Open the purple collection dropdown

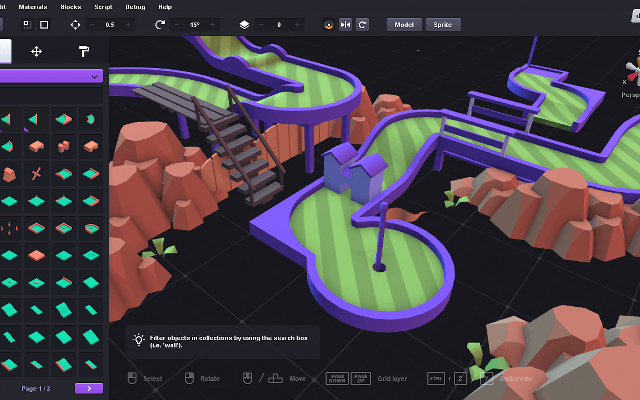[51, 76]
